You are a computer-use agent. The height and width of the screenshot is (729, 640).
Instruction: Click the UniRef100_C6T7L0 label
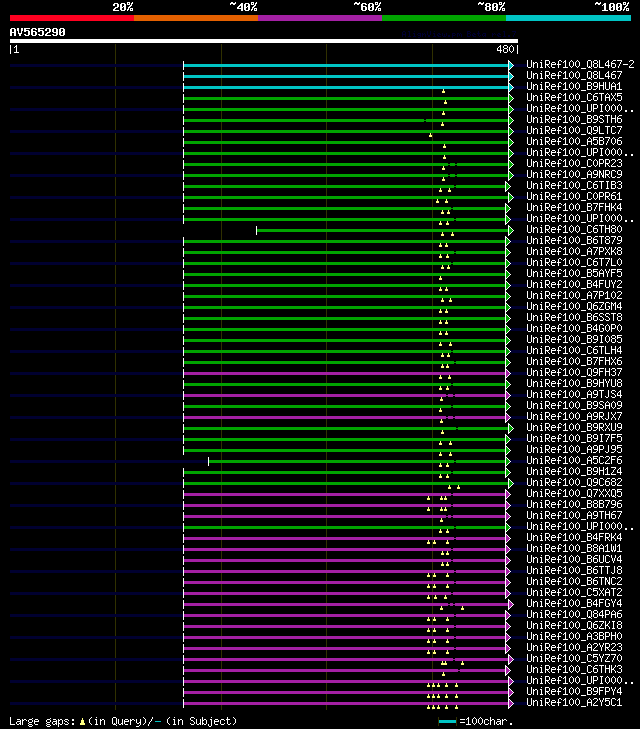click(x=574, y=262)
